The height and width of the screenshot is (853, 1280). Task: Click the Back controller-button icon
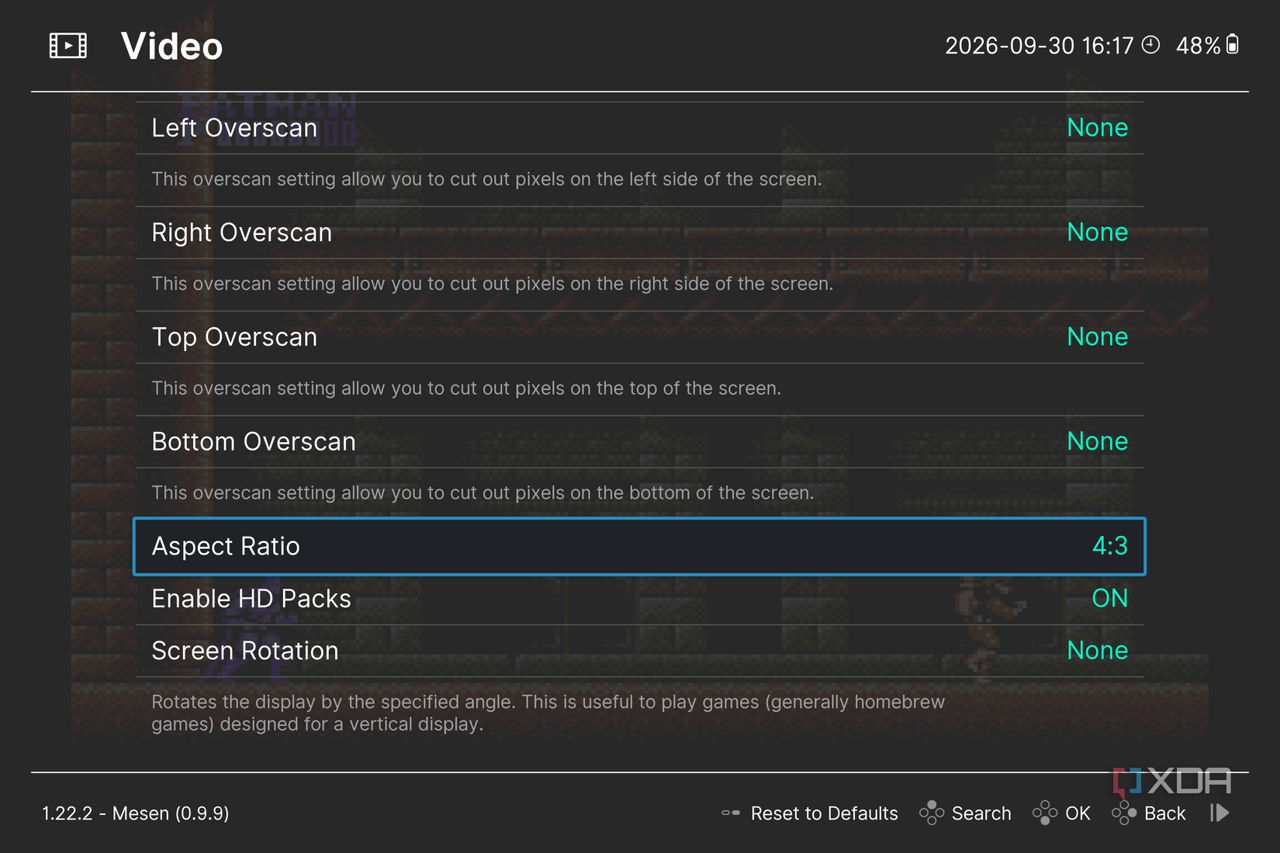tap(1124, 812)
